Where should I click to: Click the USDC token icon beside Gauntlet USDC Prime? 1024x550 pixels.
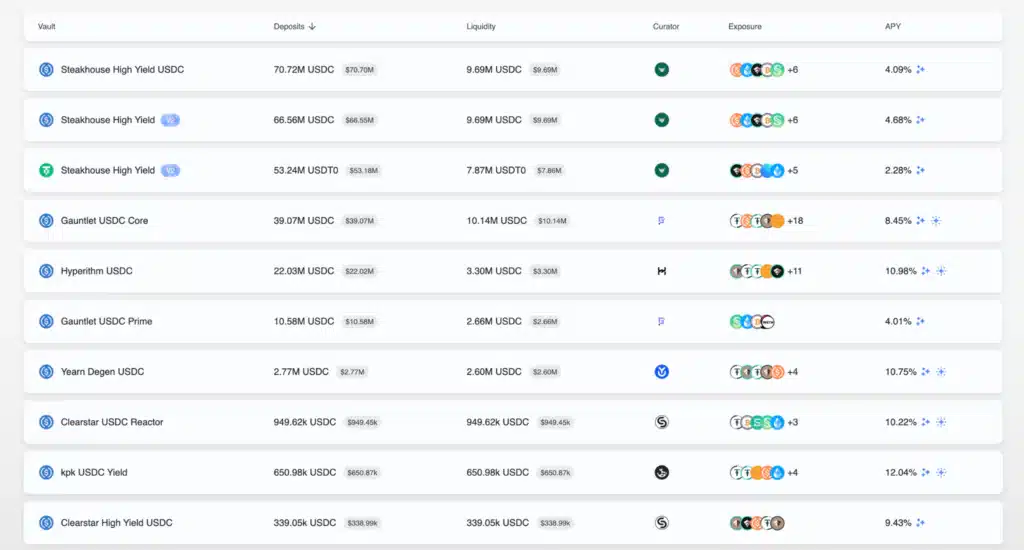pyautogui.click(x=46, y=322)
